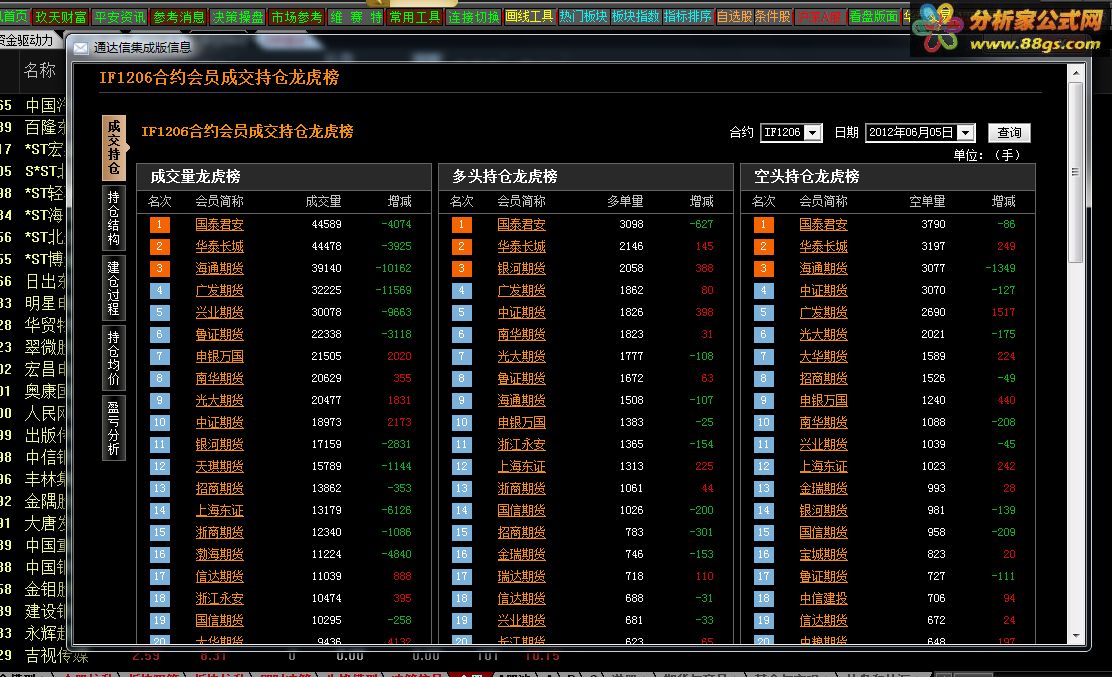Open 市场参考 in top toolbar
The height and width of the screenshot is (677, 1112).
296,16
